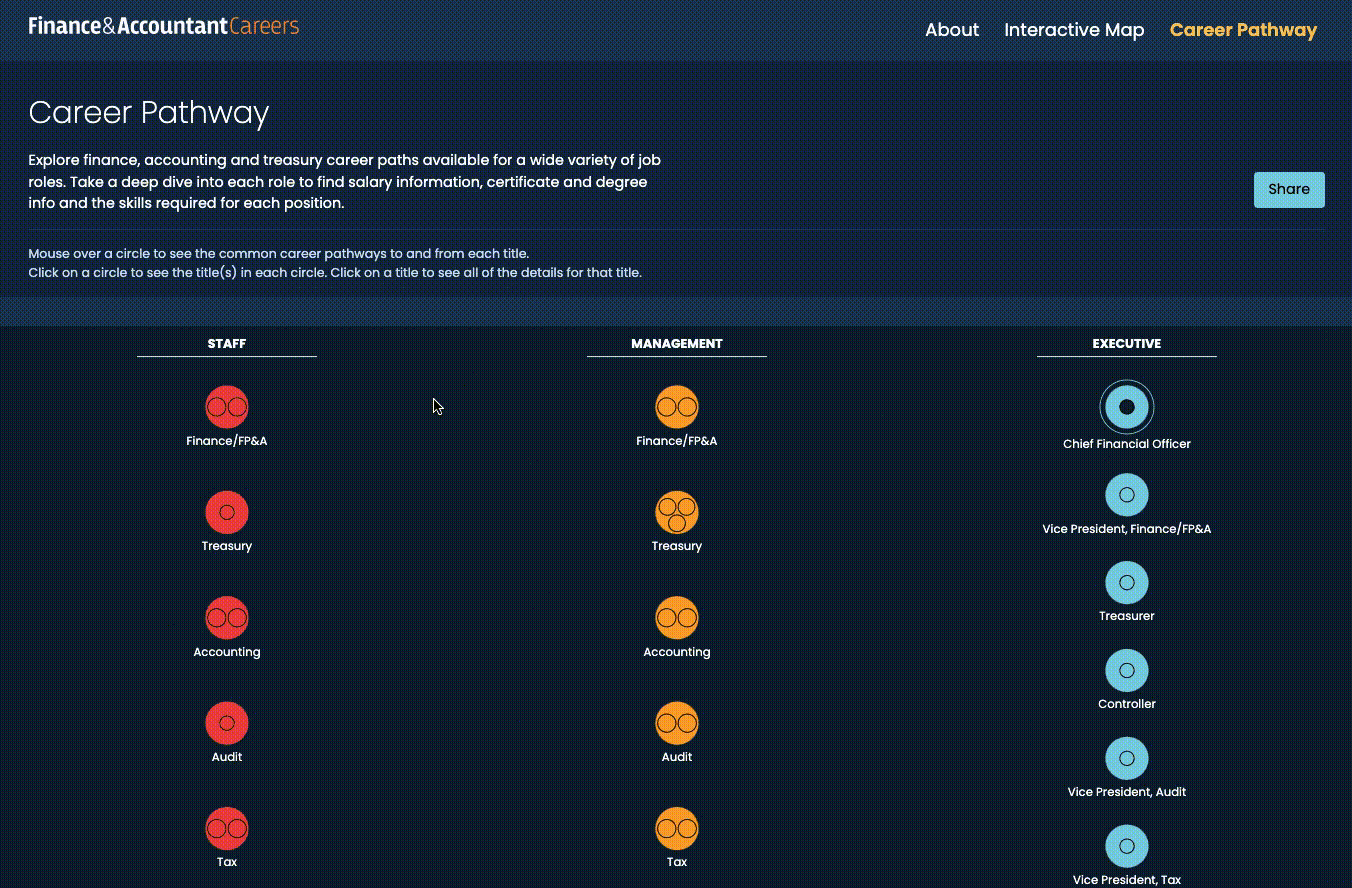Open the Vice President, Audit circle
This screenshot has height=888, width=1352.
pos(1127,759)
